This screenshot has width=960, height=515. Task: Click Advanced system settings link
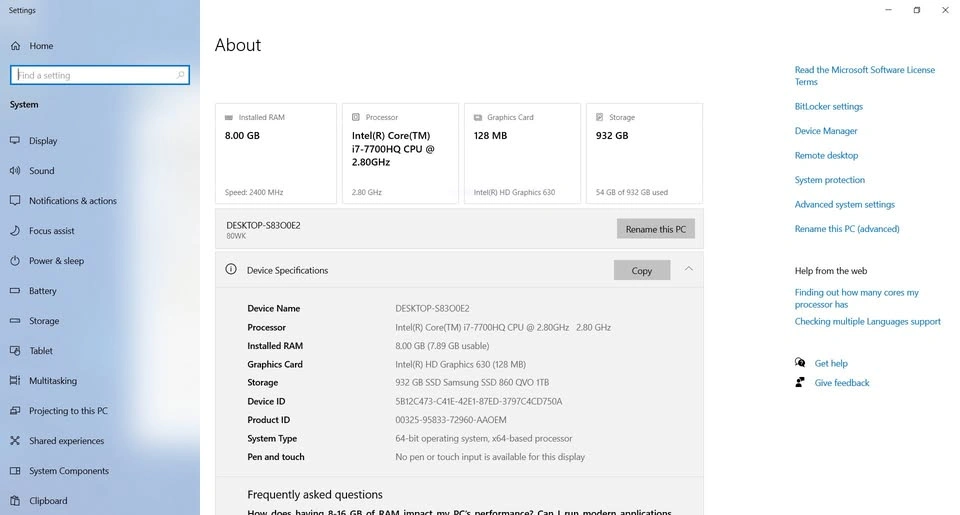click(844, 204)
